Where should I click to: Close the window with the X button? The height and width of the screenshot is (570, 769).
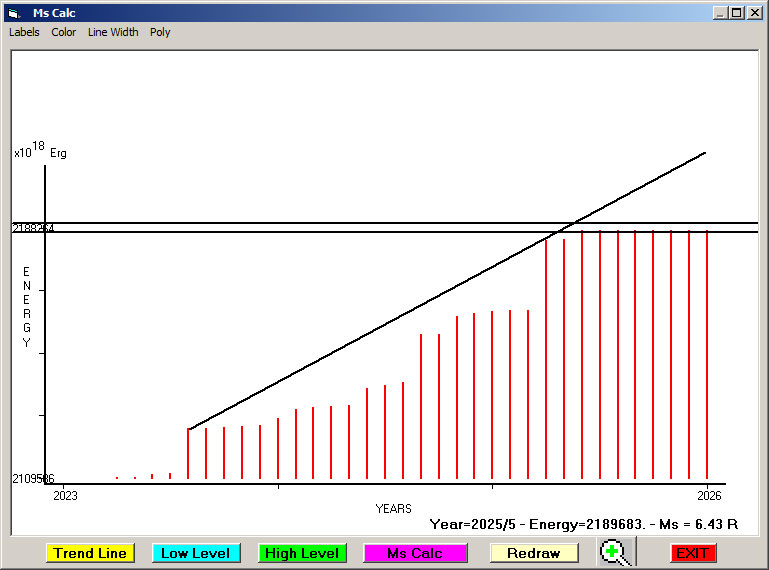755,13
